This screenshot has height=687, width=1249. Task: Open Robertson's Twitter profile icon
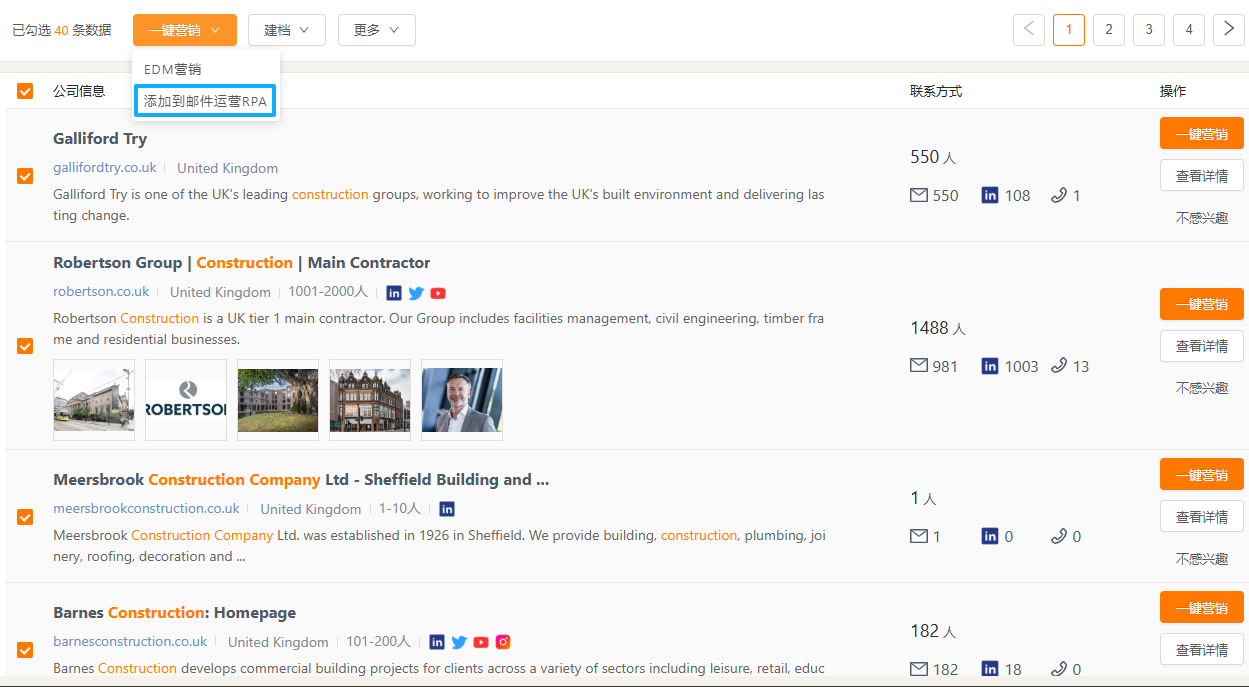tap(416, 293)
